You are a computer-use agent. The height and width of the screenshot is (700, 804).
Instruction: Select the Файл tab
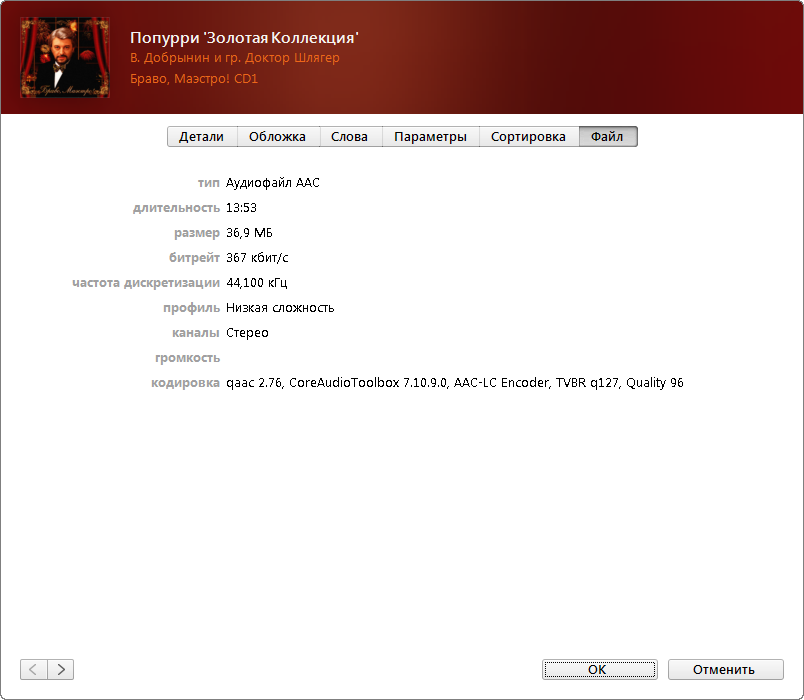click(607, 137)
